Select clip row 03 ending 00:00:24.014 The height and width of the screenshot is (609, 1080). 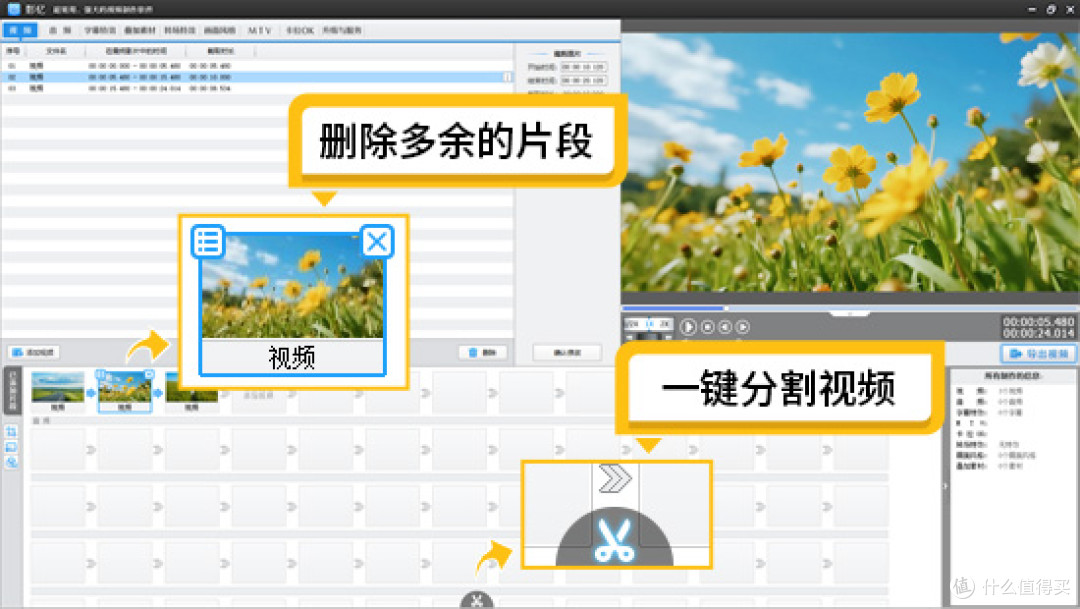coord(257,88)
